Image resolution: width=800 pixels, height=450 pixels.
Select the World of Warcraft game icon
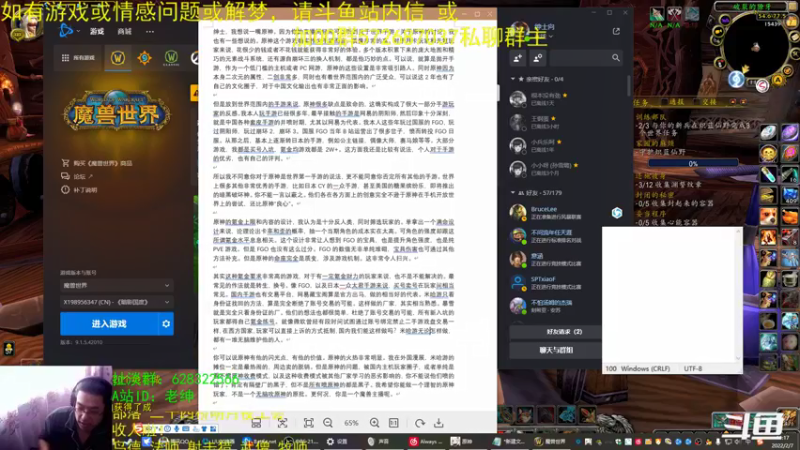pos(118,58)
